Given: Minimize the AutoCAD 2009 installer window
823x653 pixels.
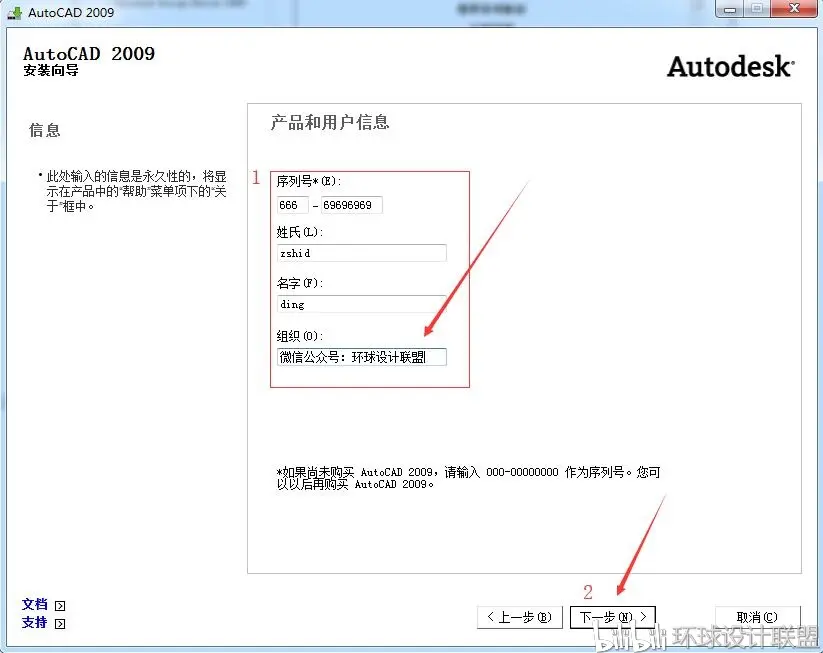Looking at the screenshot, I should [x=730, y=9].
